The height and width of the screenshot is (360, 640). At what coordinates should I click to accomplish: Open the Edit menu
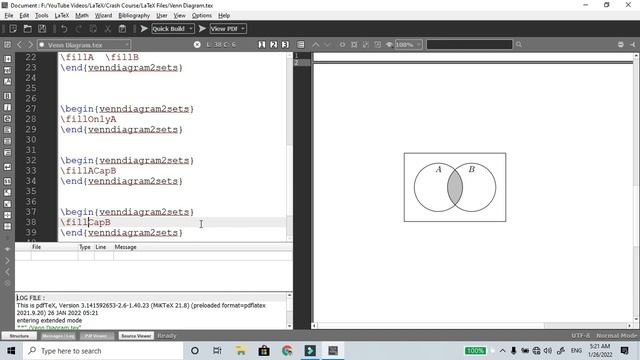tap(24, 16)
